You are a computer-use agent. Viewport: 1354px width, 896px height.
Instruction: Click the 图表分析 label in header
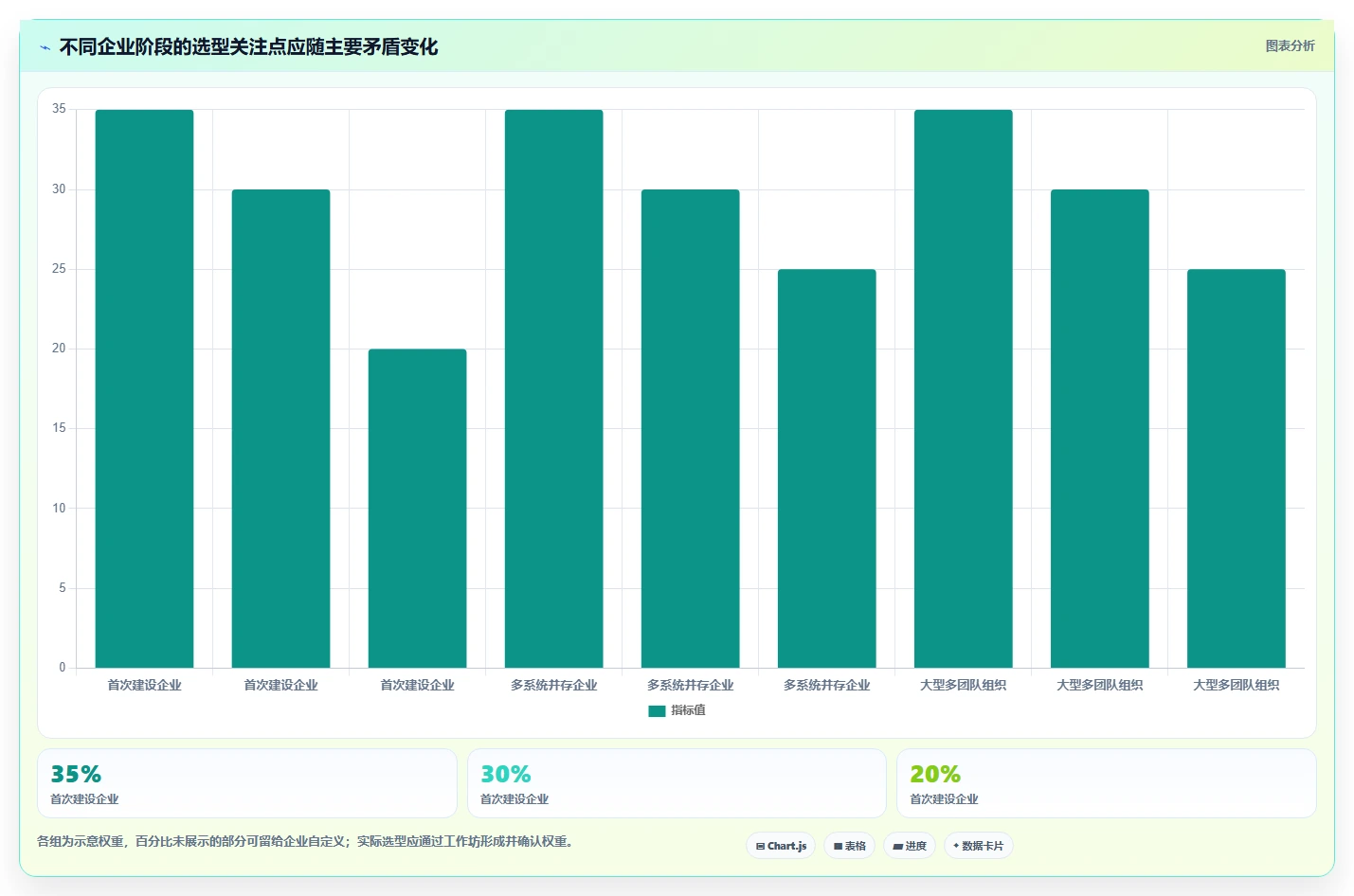[x=1290, y=45]
